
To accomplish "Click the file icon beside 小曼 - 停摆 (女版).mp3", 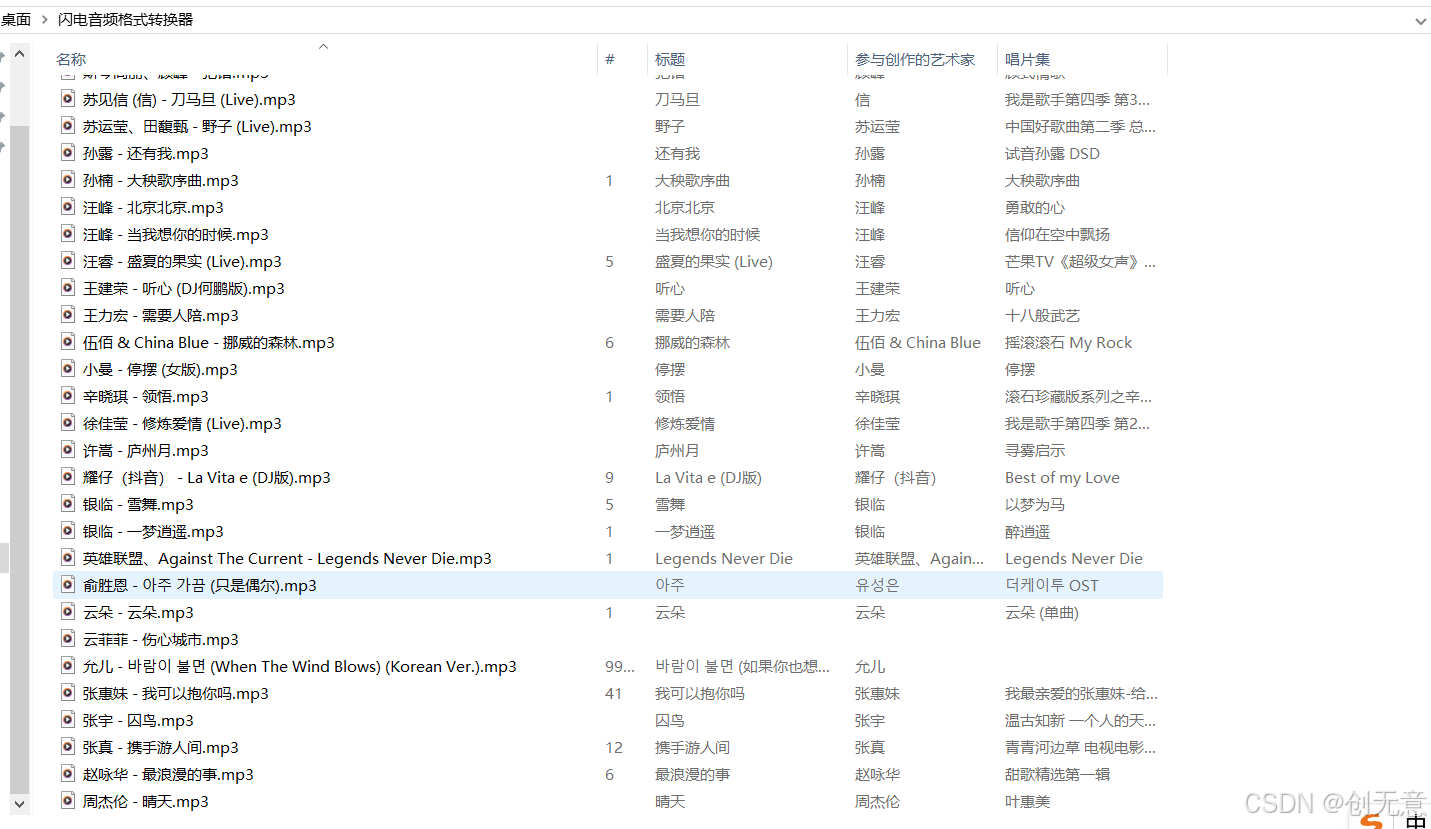I will click(68, 369).
